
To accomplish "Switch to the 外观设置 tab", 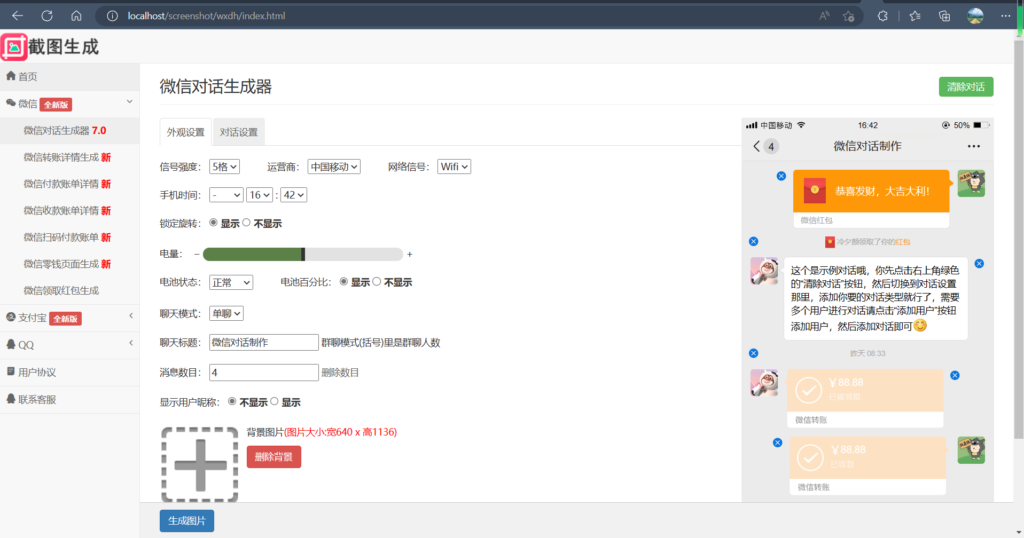I will (185, 132).
